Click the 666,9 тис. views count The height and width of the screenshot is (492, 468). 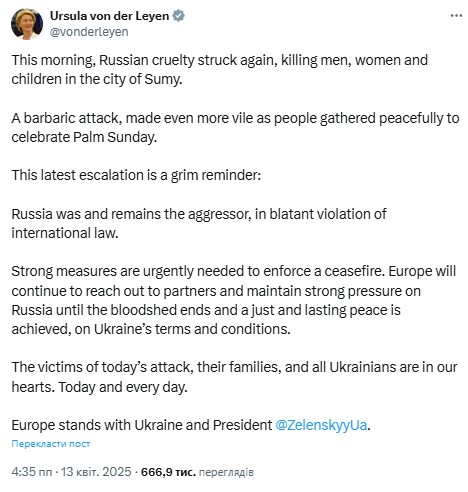[x=168, y=472]
